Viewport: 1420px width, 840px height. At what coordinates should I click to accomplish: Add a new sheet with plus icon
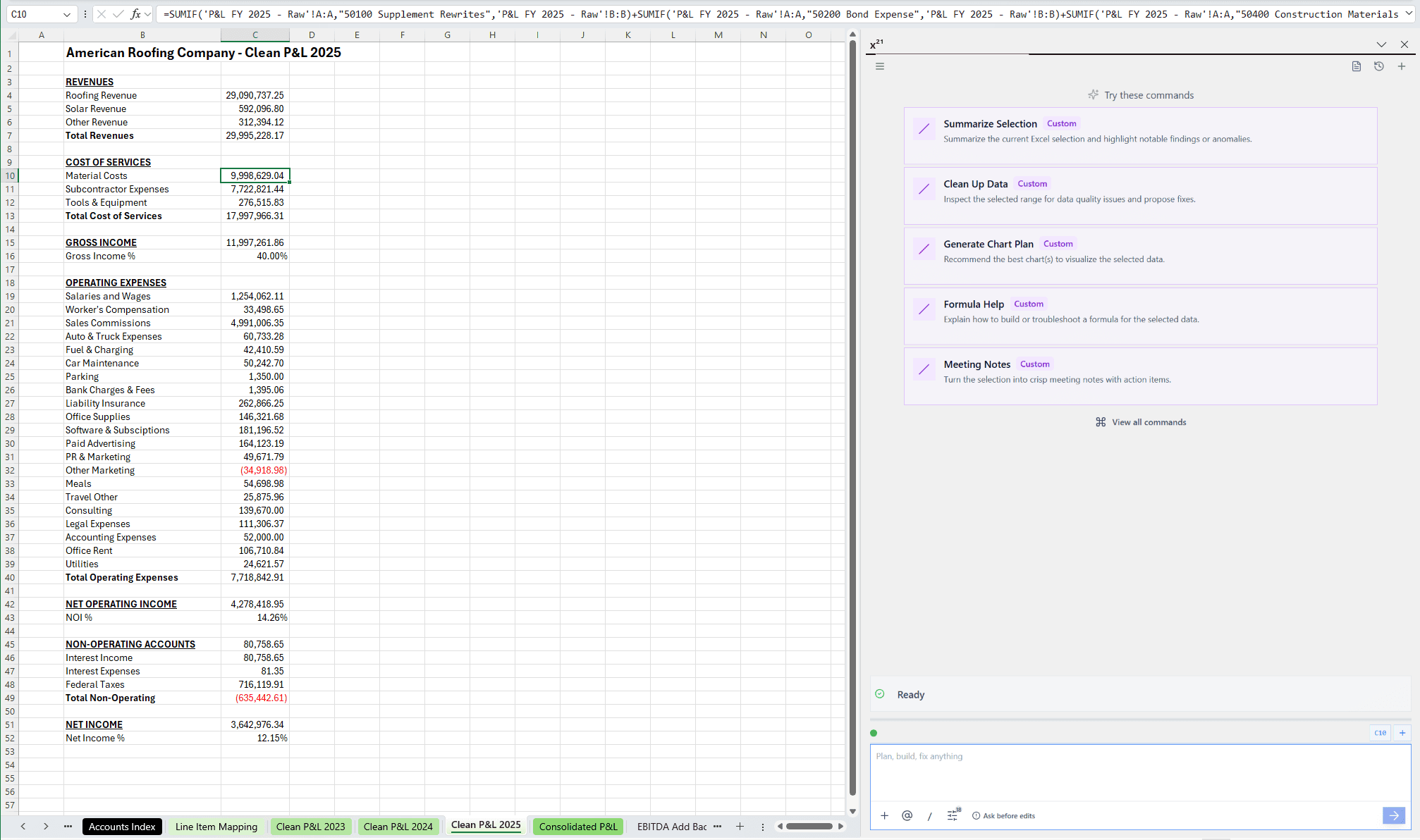740,827
